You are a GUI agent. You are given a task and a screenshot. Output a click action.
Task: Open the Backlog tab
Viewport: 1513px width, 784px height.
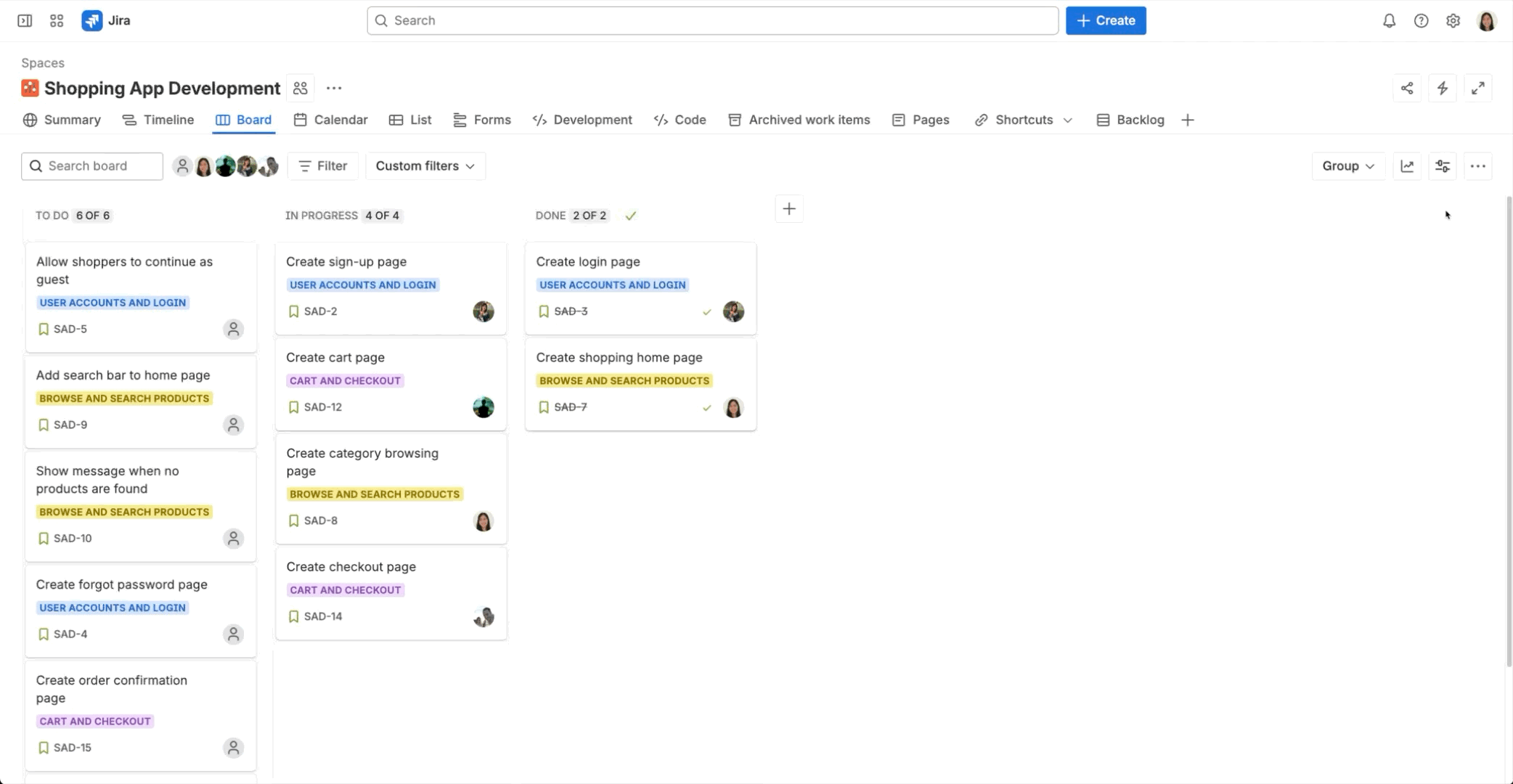(x=1130, y=120)
